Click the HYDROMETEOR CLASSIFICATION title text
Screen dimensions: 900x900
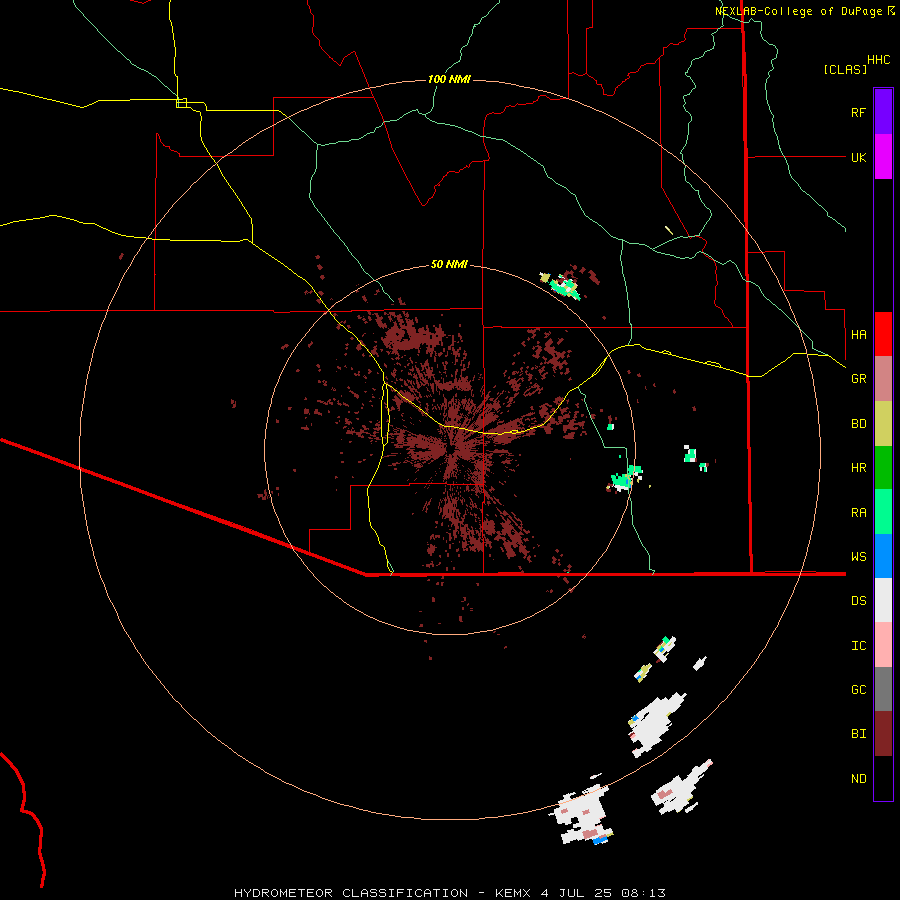351,893
